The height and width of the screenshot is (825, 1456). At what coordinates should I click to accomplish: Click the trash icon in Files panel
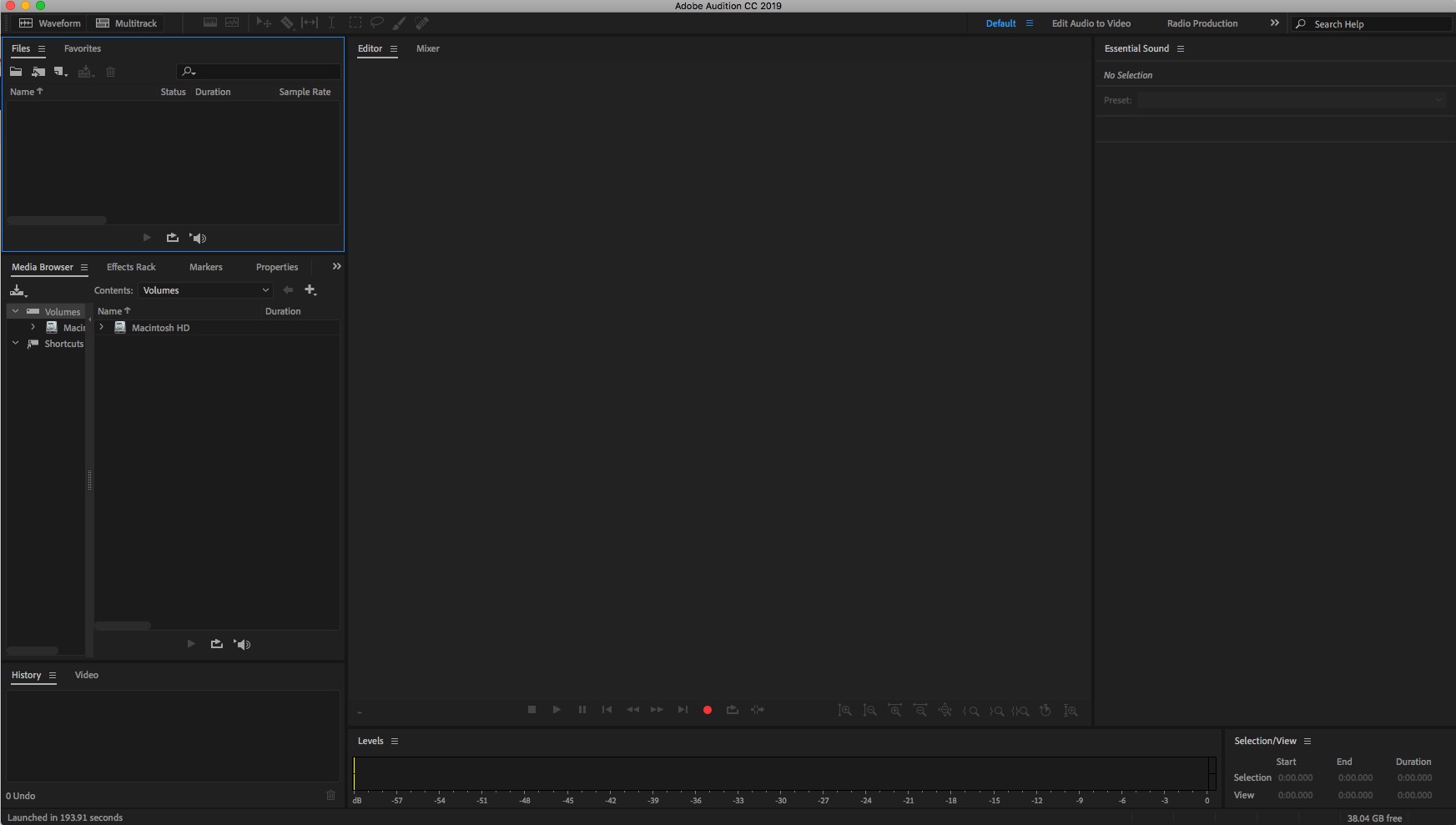click(x=111, y=72)
